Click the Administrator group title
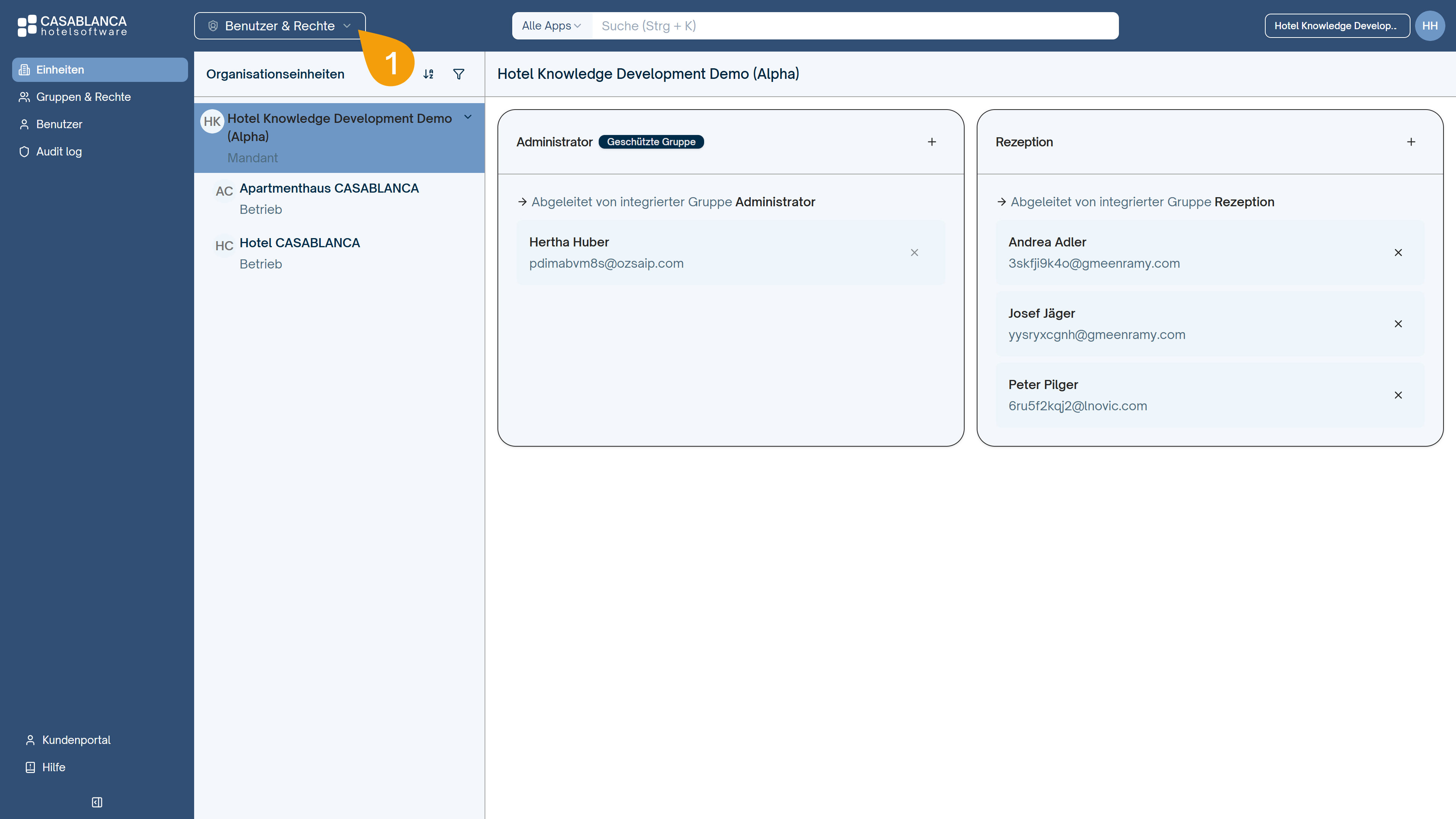Screen dimensions: 1456x819 pos(554,142)
